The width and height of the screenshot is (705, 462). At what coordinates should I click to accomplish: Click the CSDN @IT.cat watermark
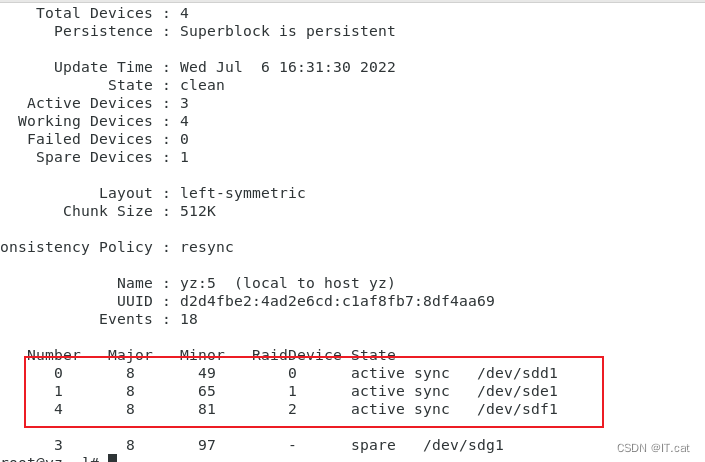[x=655, y=448]
